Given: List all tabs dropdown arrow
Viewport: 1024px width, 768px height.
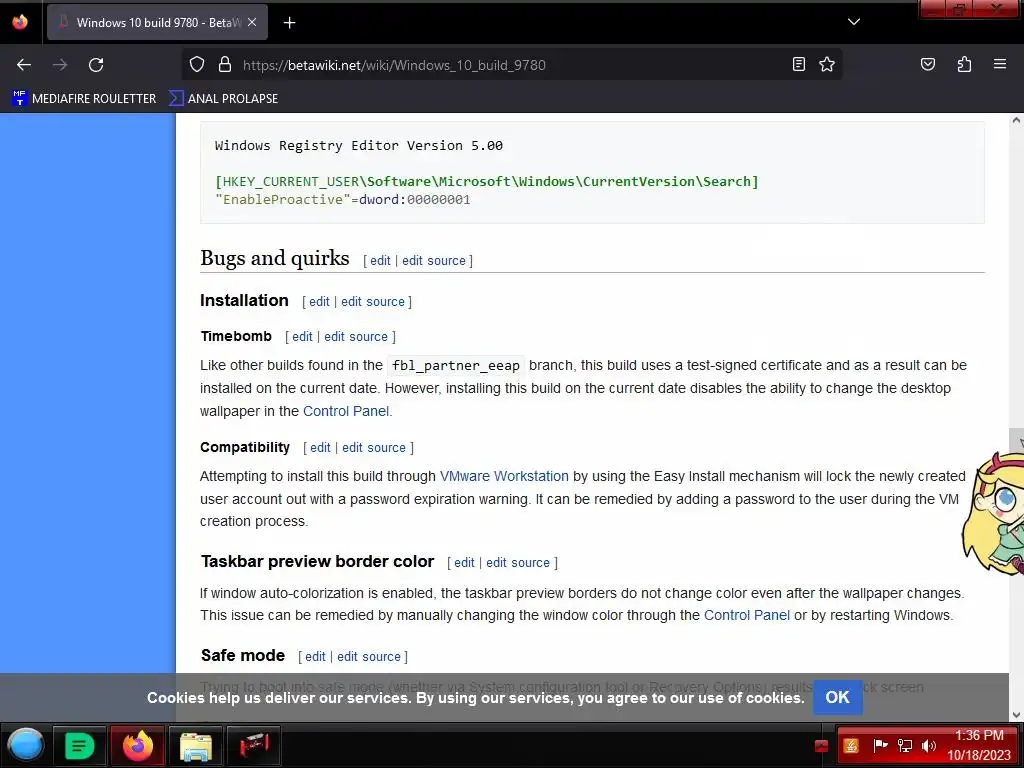Looking at the screenshot, I should [854, 22].
